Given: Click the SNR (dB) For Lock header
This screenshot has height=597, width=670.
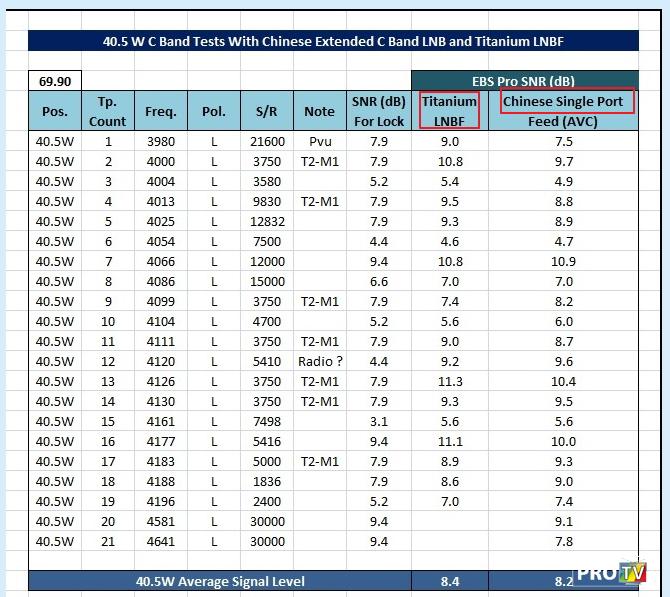Looking at the screenshot, I should coord(378,111).
